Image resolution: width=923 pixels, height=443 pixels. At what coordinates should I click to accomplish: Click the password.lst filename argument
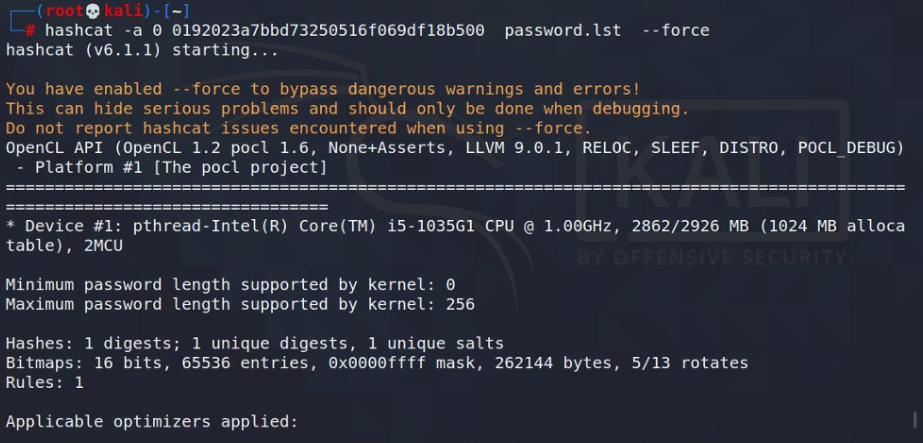click(563, 31)
